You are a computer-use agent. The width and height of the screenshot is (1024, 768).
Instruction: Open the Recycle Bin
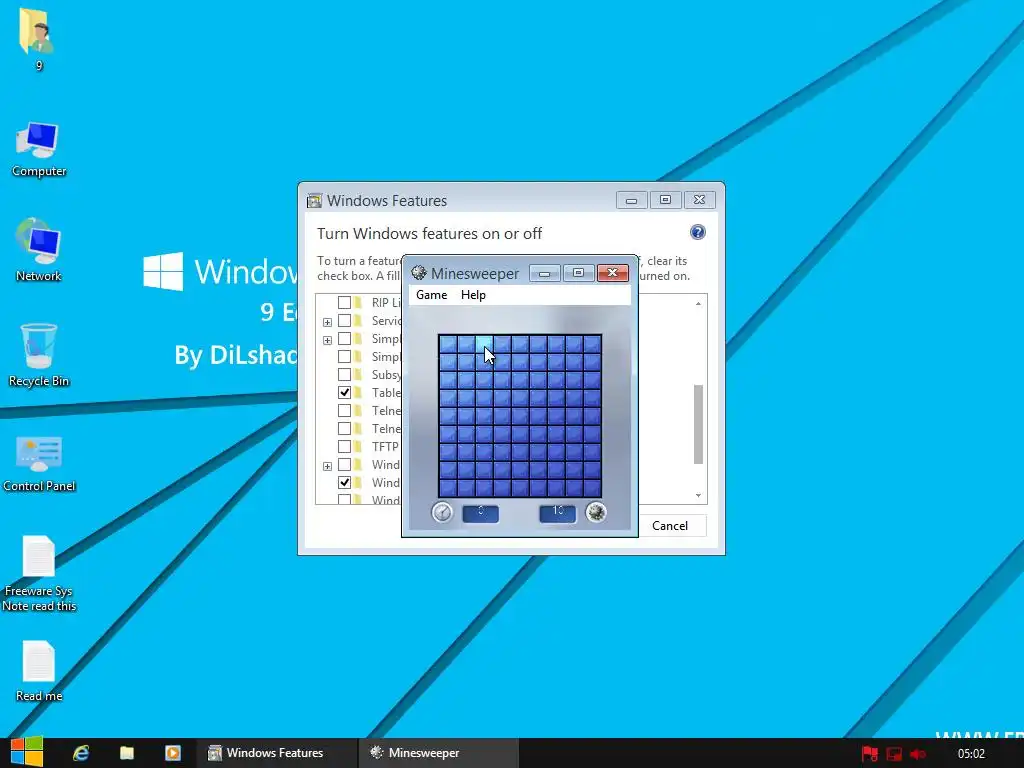[39, 355]
